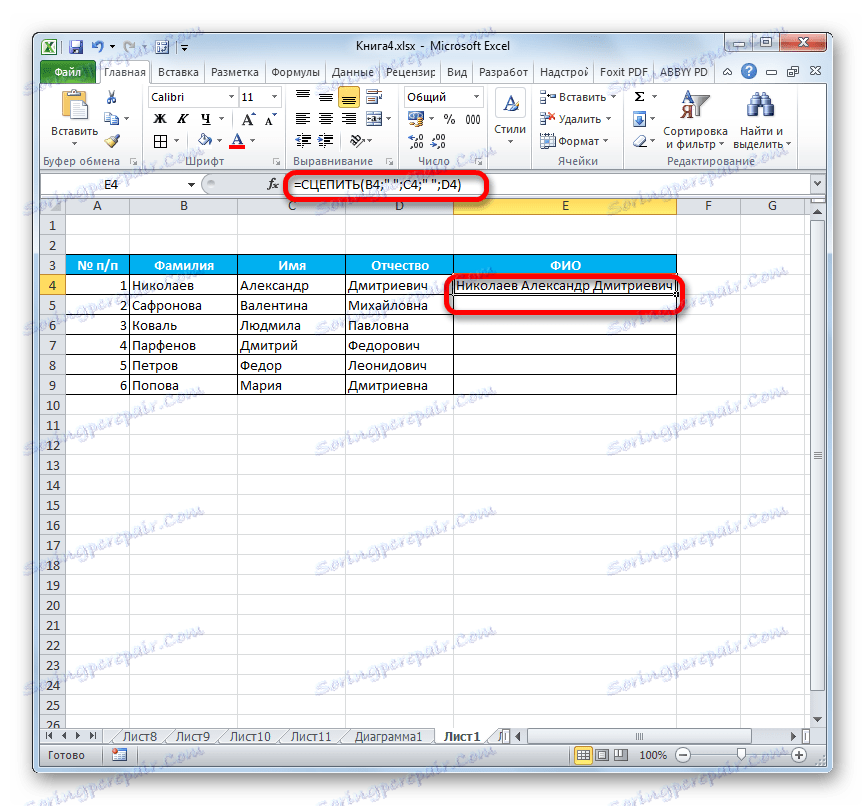
Task: Click the zoom in plus button
Action: tap(799, 755)
